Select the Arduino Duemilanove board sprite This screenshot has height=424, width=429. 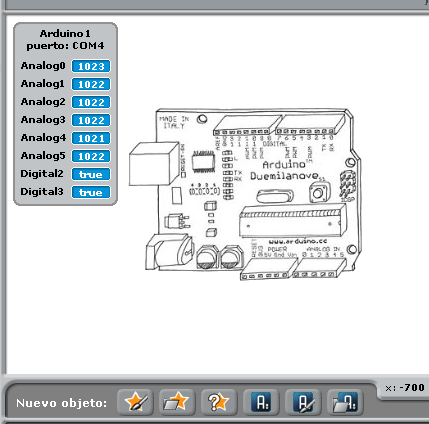[x=245, y=194]
